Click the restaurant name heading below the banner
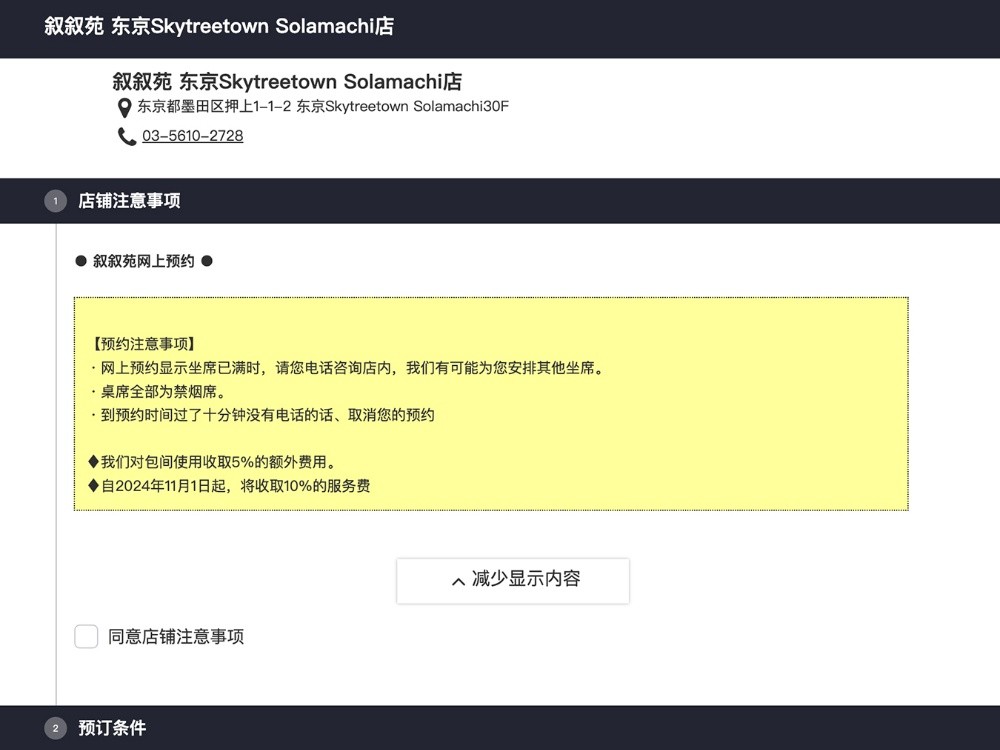 tap(287, 82)
